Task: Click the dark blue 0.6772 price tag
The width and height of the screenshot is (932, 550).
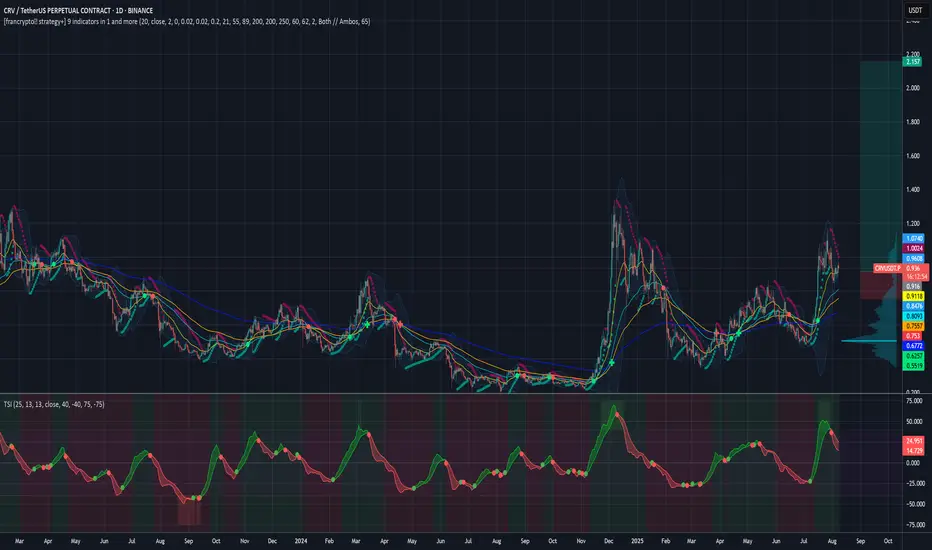Action: (913, 345)
